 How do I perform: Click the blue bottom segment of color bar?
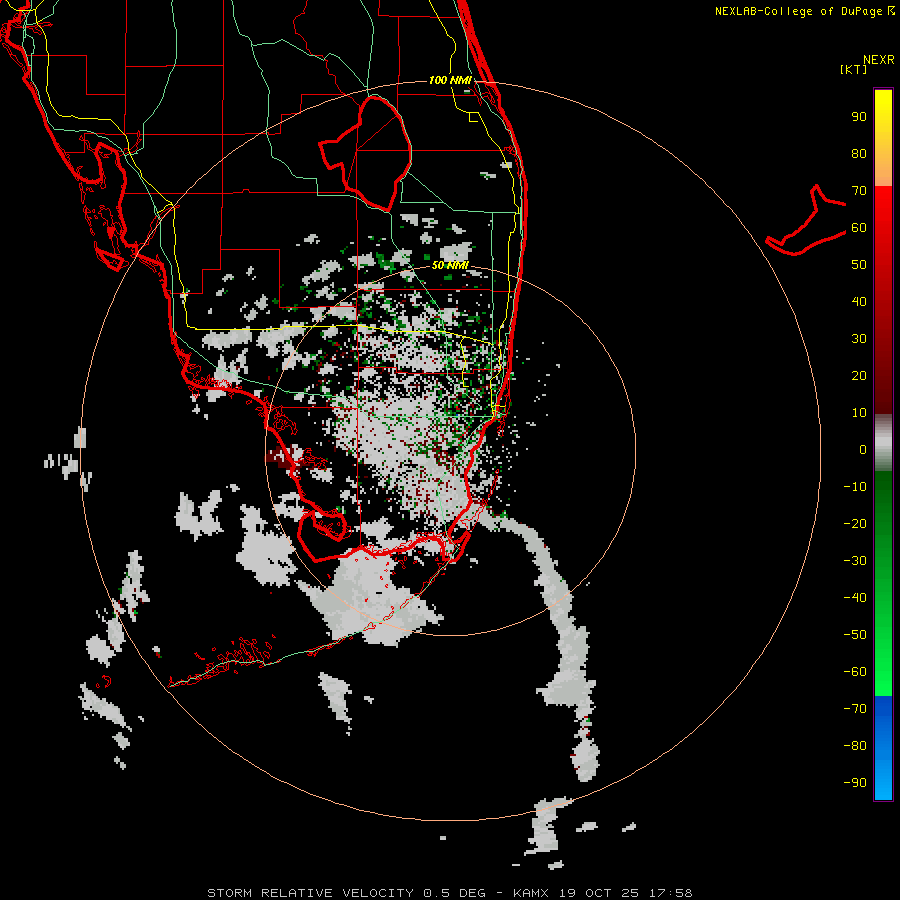883,748
